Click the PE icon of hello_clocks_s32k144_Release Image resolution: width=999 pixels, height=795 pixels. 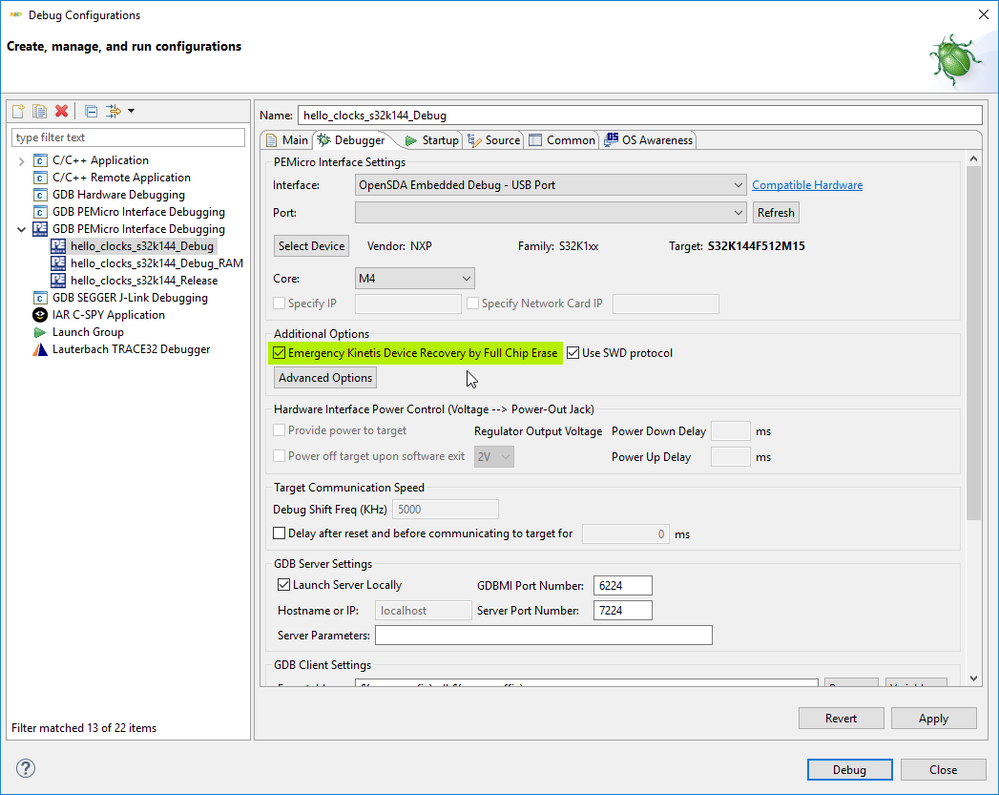click(58, 280)
